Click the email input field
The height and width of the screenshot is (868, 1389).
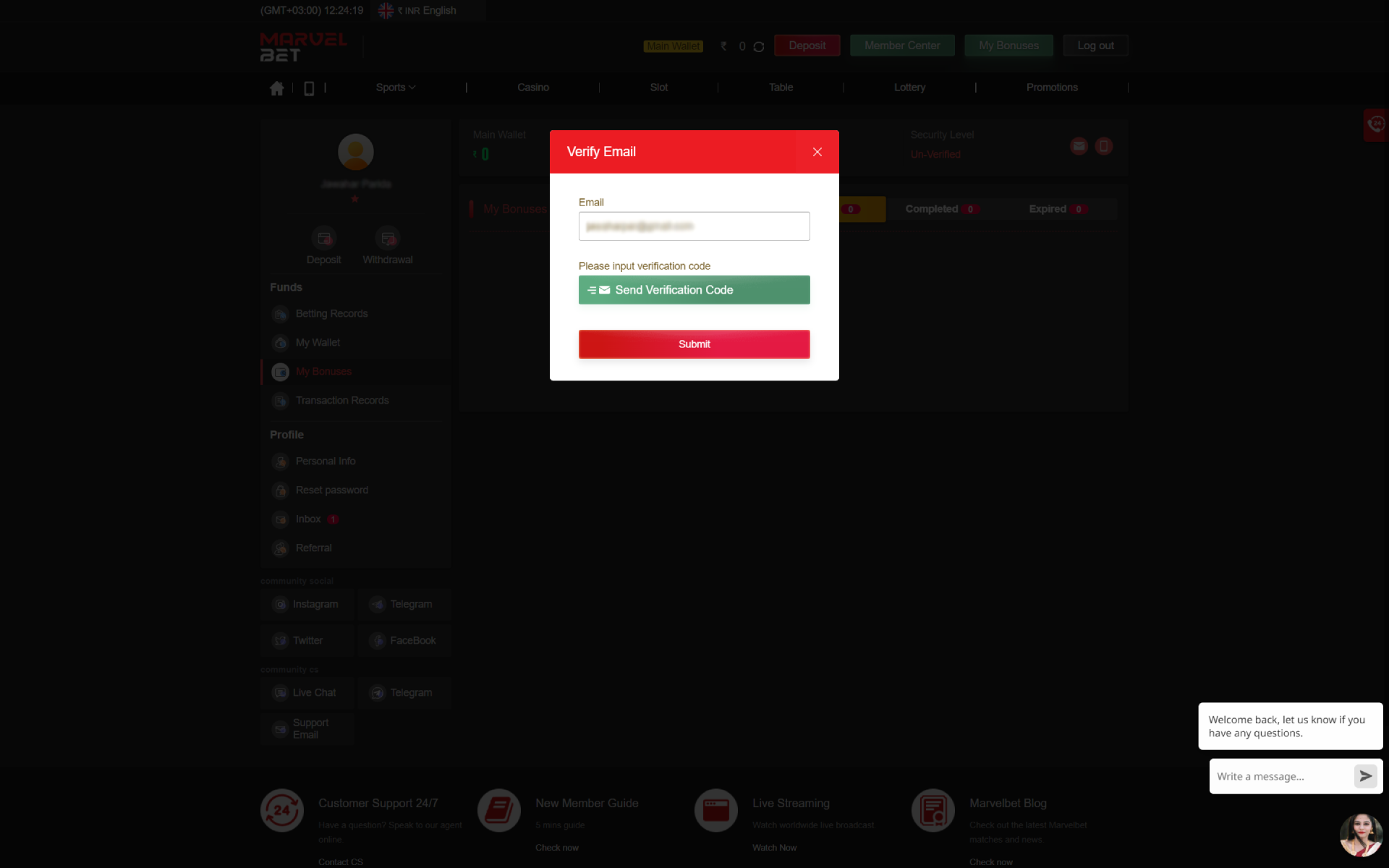694,226
